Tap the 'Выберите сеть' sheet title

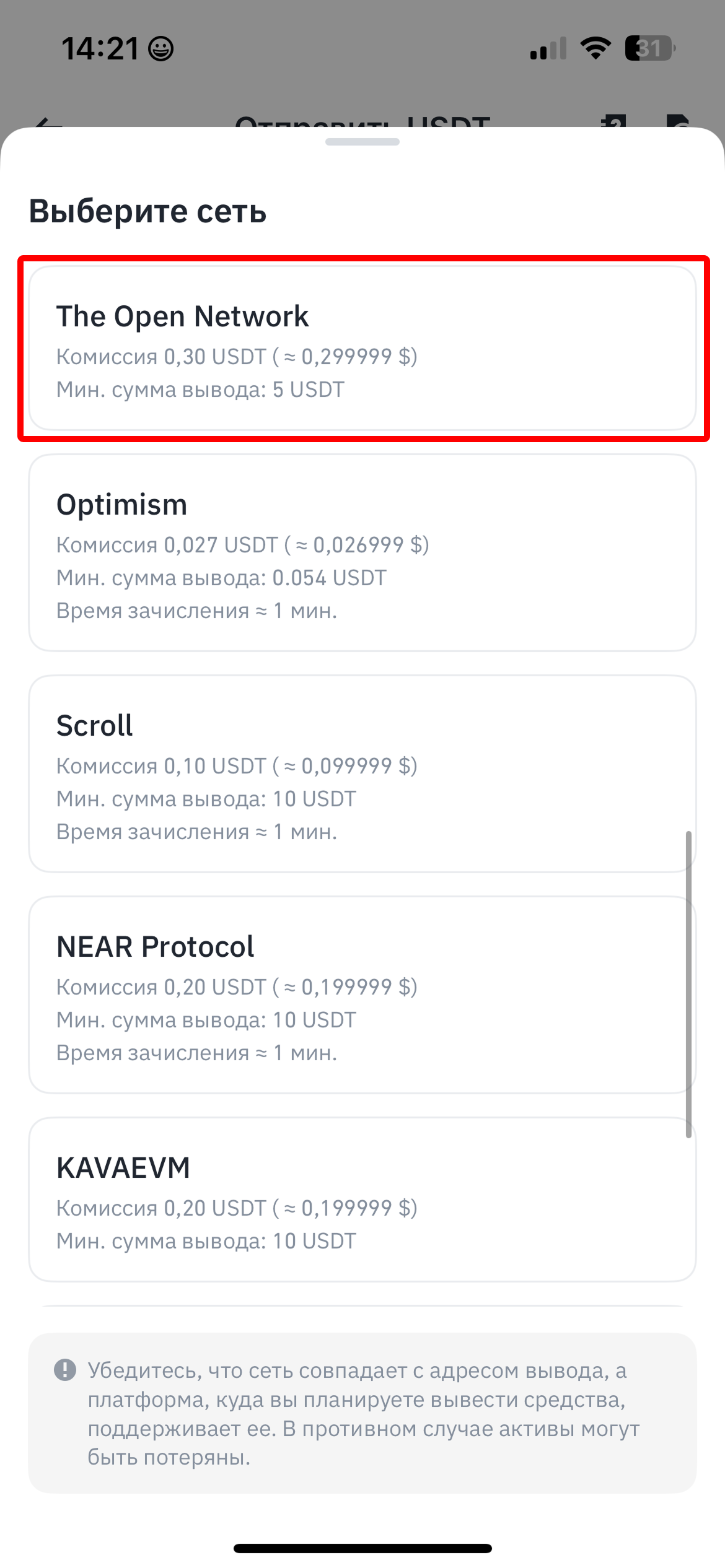pos(147,211)
